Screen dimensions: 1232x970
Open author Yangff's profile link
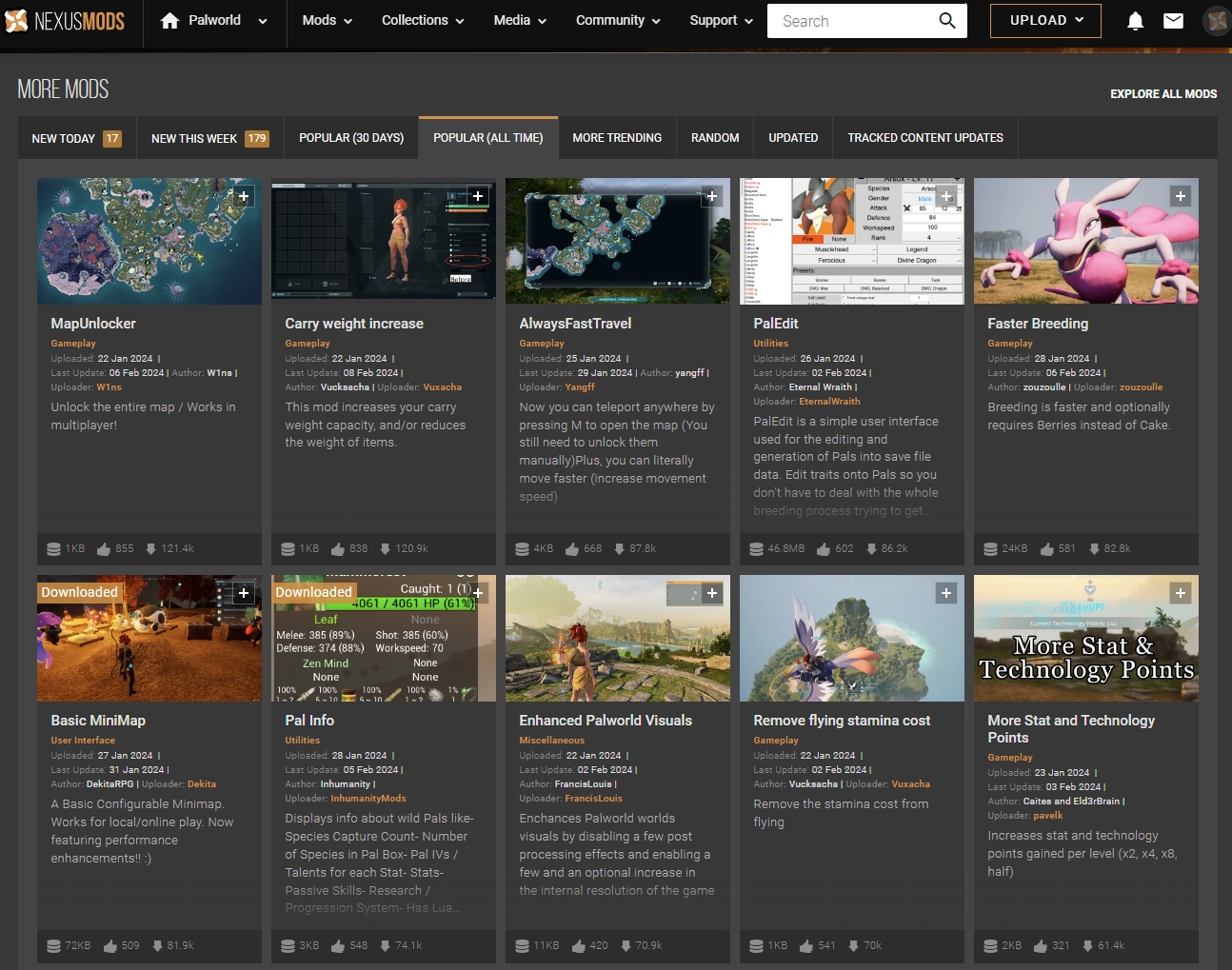pos(580,387)
